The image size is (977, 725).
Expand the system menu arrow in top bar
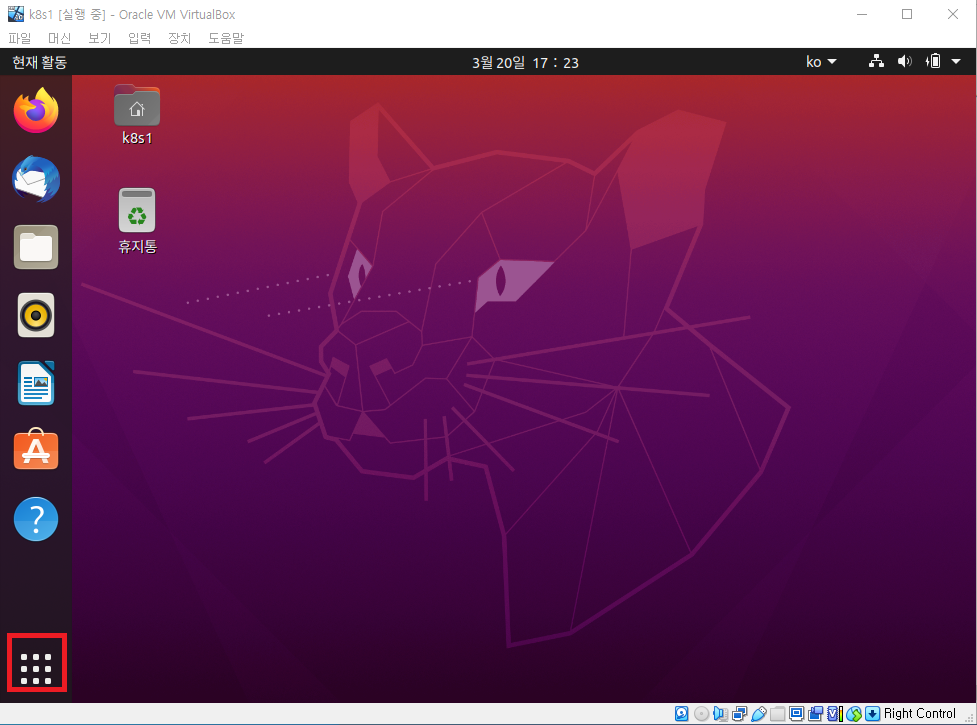point(956,61)
